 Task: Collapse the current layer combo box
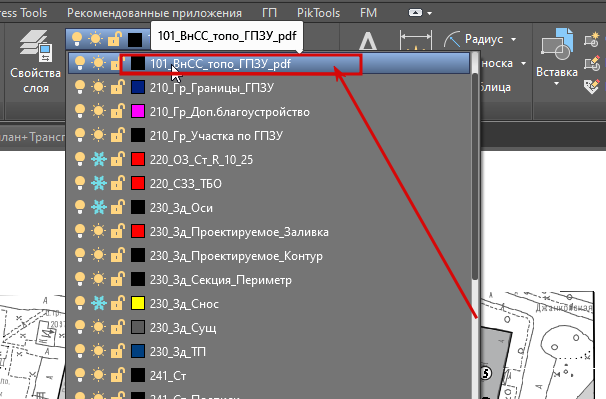tap(107, 39)
